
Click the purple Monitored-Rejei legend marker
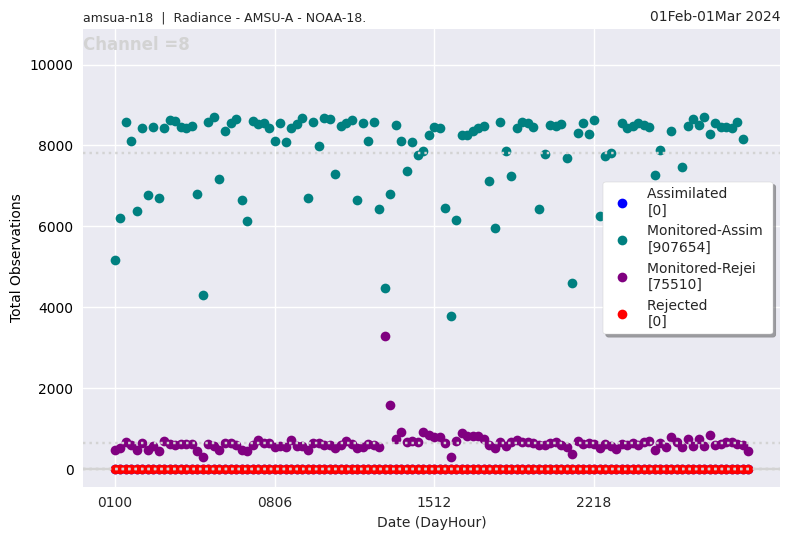click(622, 277)
